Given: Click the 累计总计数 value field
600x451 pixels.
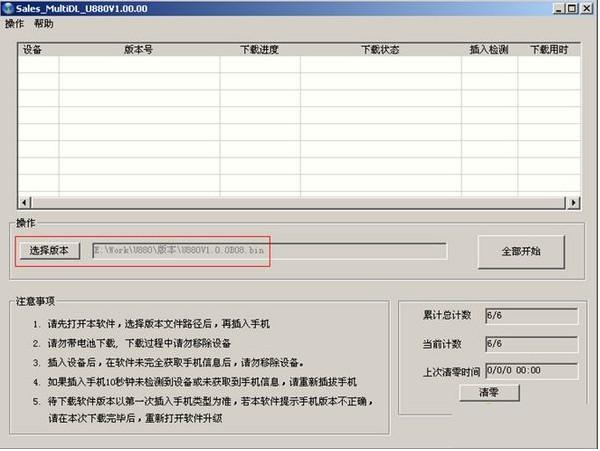Looking at the screenshot, I should coord(532,316).
